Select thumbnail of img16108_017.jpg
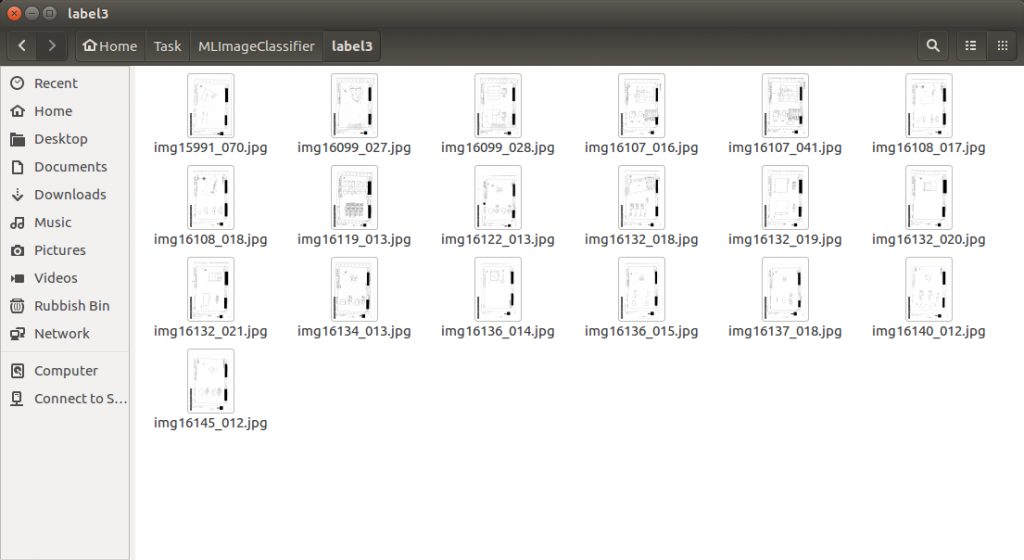The height and width of the screenshot is (560, 1024). pyautogui.click(x=929, y=105)
